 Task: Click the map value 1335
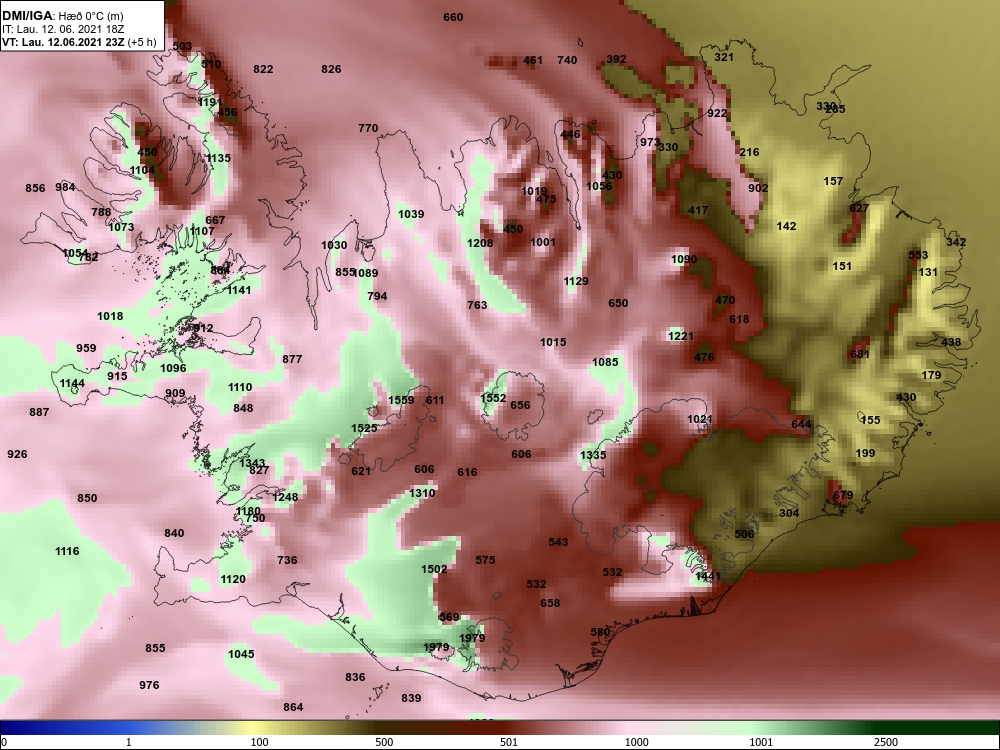tap(593, 455)
